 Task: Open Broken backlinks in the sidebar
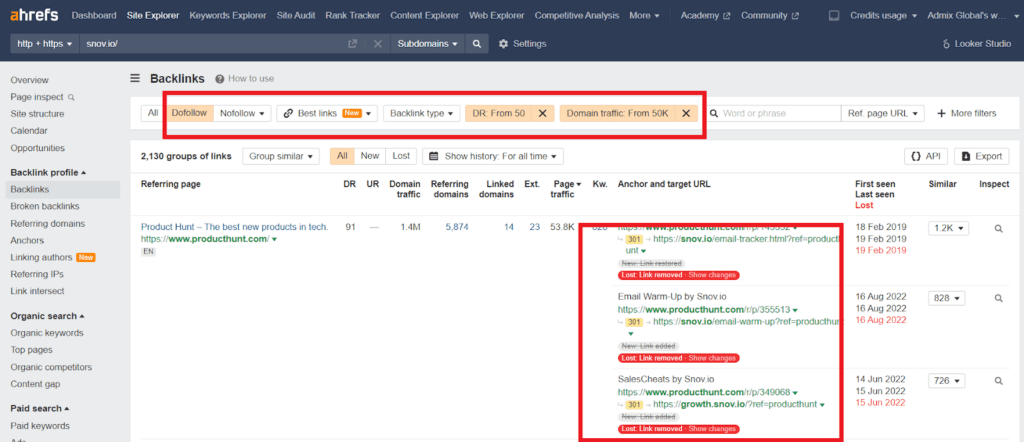[45, 206]
